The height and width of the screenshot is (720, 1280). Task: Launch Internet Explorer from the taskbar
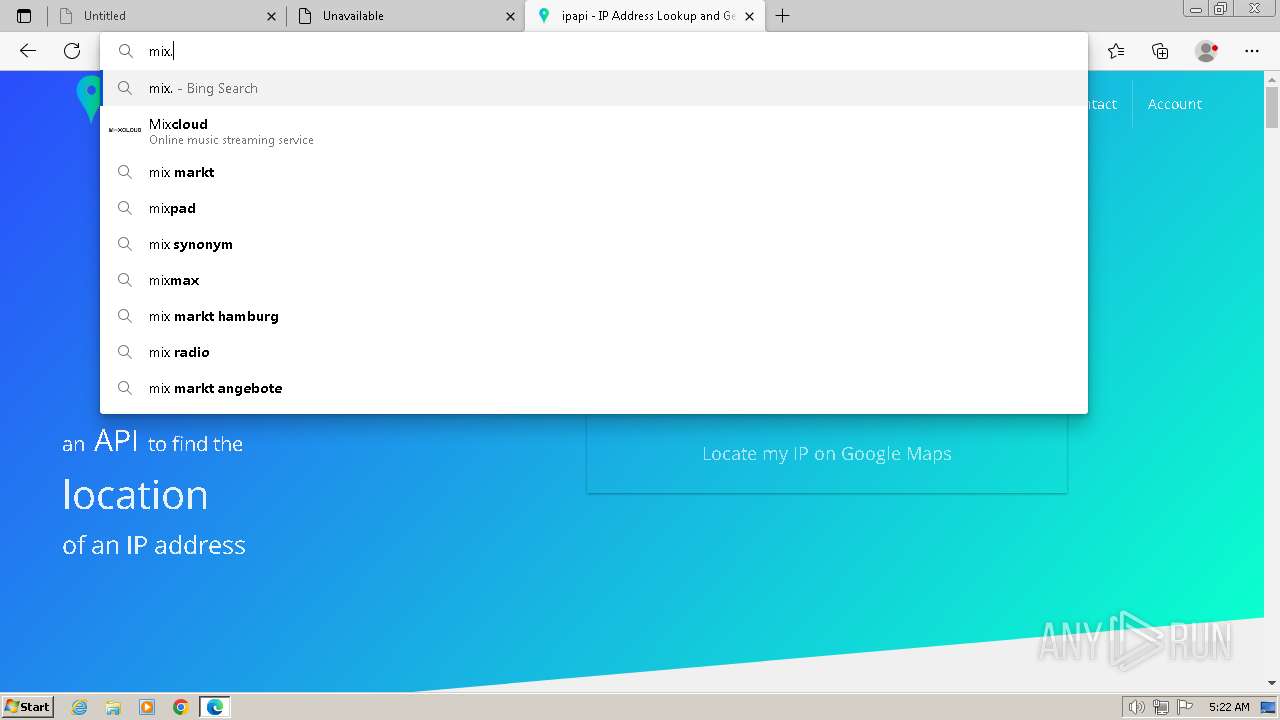(80, 707)
